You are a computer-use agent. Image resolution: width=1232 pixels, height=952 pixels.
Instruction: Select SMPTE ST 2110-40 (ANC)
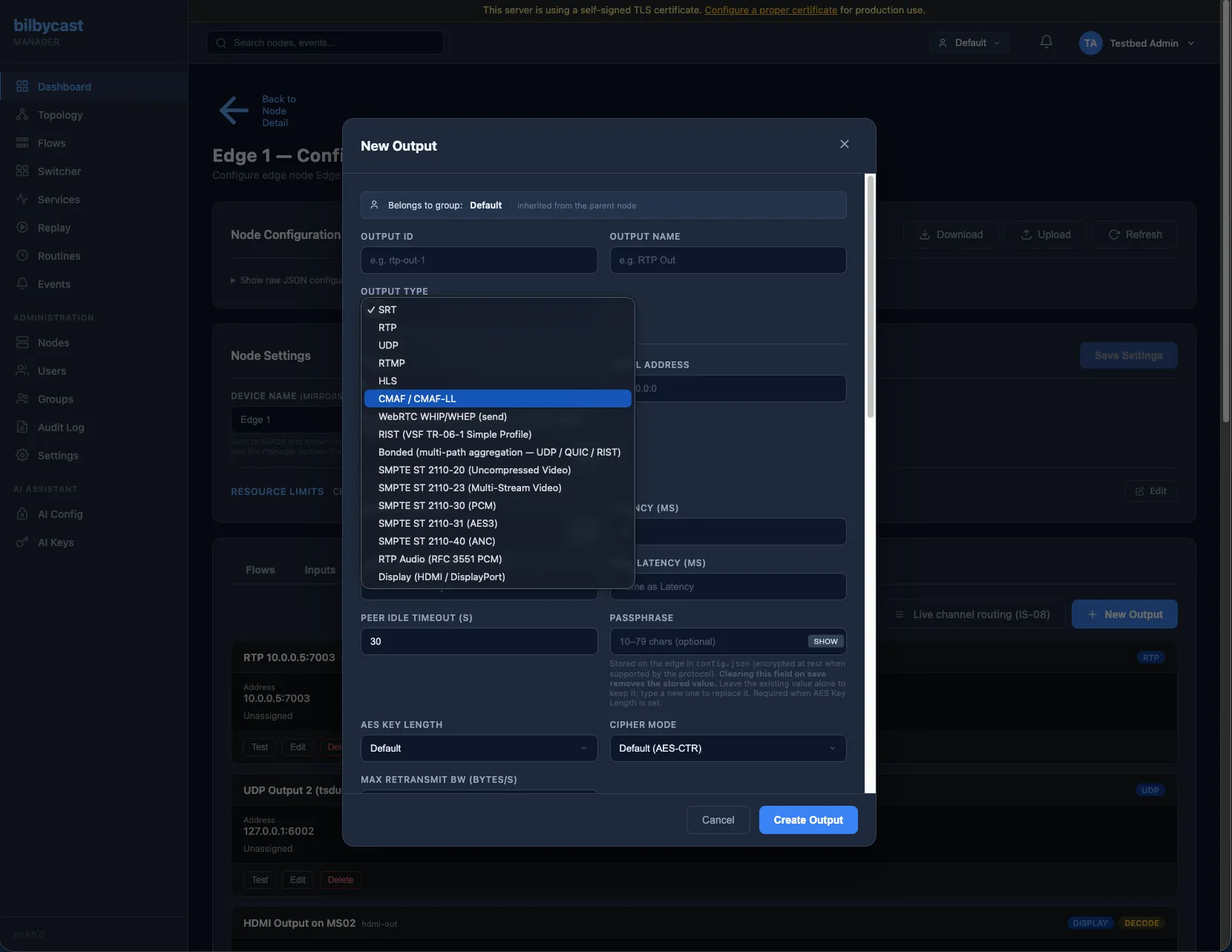click(497, 541)
